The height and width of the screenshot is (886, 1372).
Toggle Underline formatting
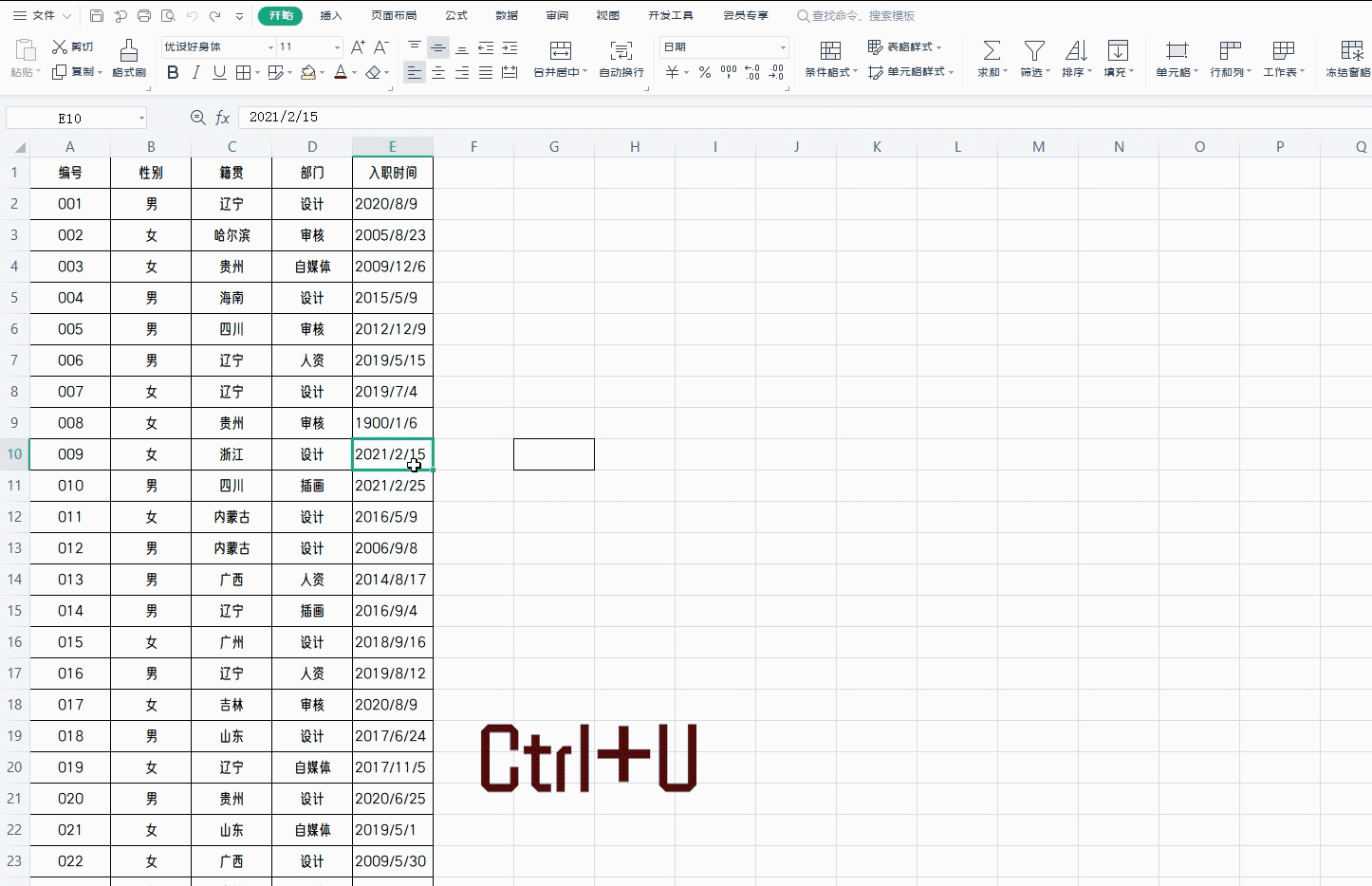pos(219,72)
